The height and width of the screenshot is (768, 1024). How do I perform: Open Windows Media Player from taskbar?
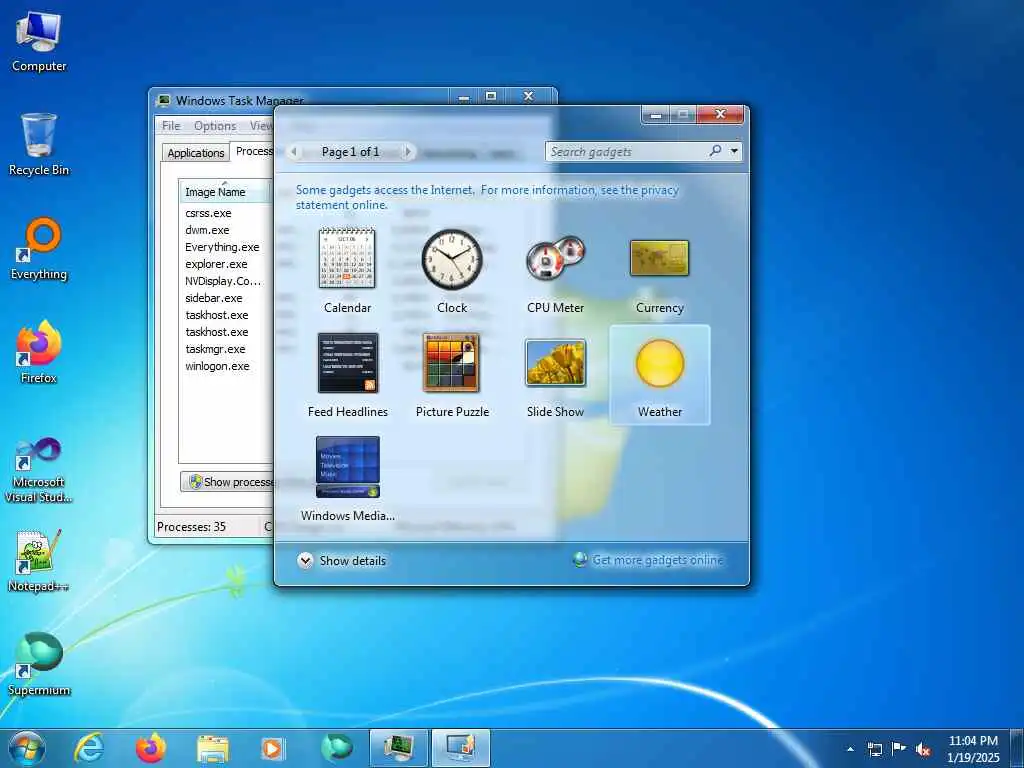[272, 748]
